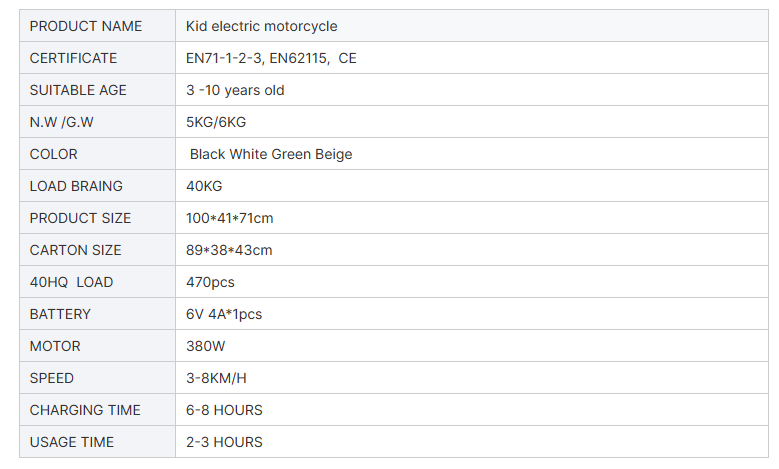Select the CARTON SIZE label cell
Image resolution: width=779 pixels, height=469 pixels.
click(75, 250)
